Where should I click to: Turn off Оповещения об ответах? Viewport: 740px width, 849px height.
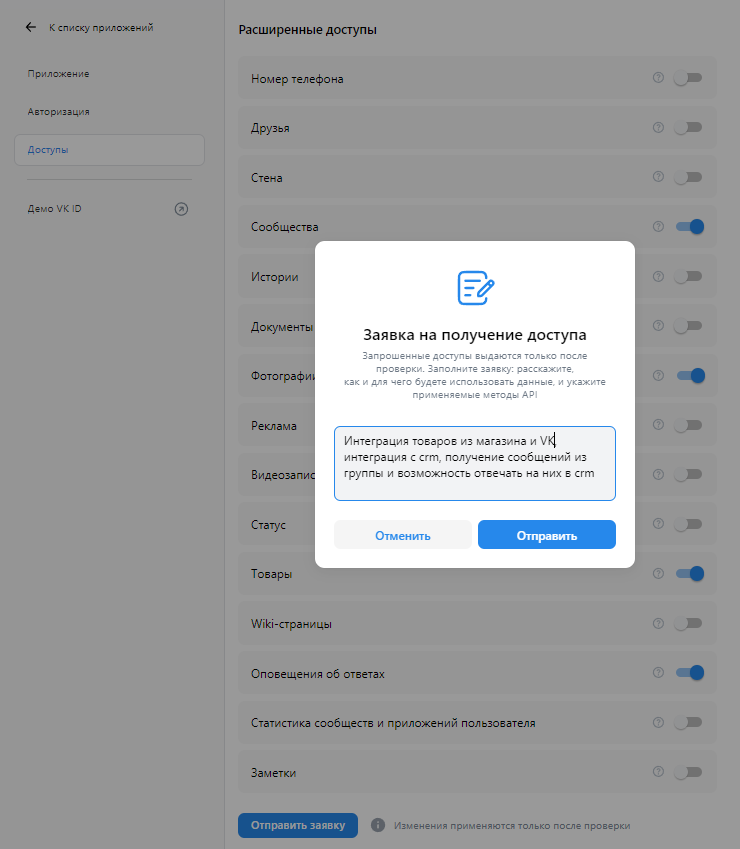tap(688, 673)
